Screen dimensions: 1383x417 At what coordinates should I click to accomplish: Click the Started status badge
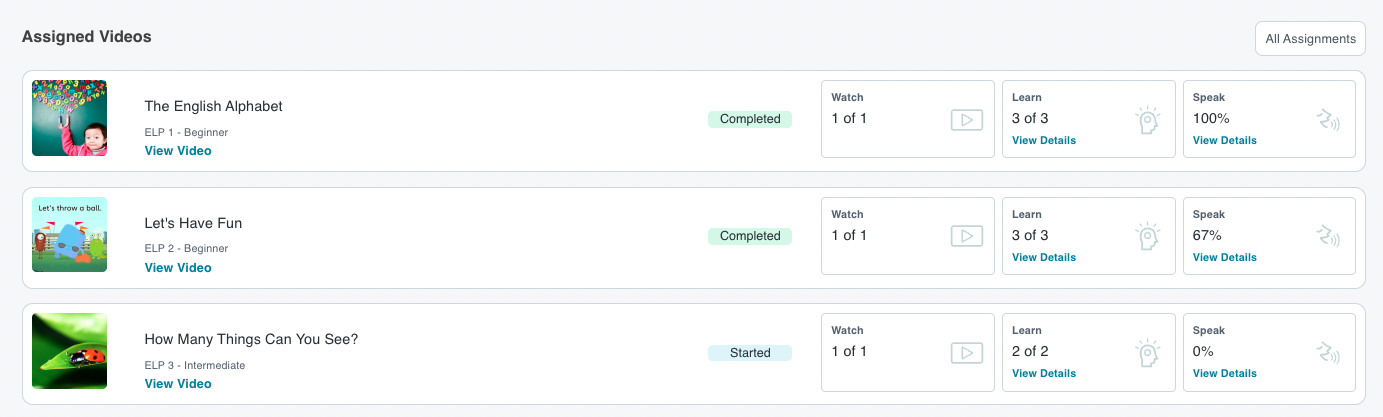(x=750, y=353)
